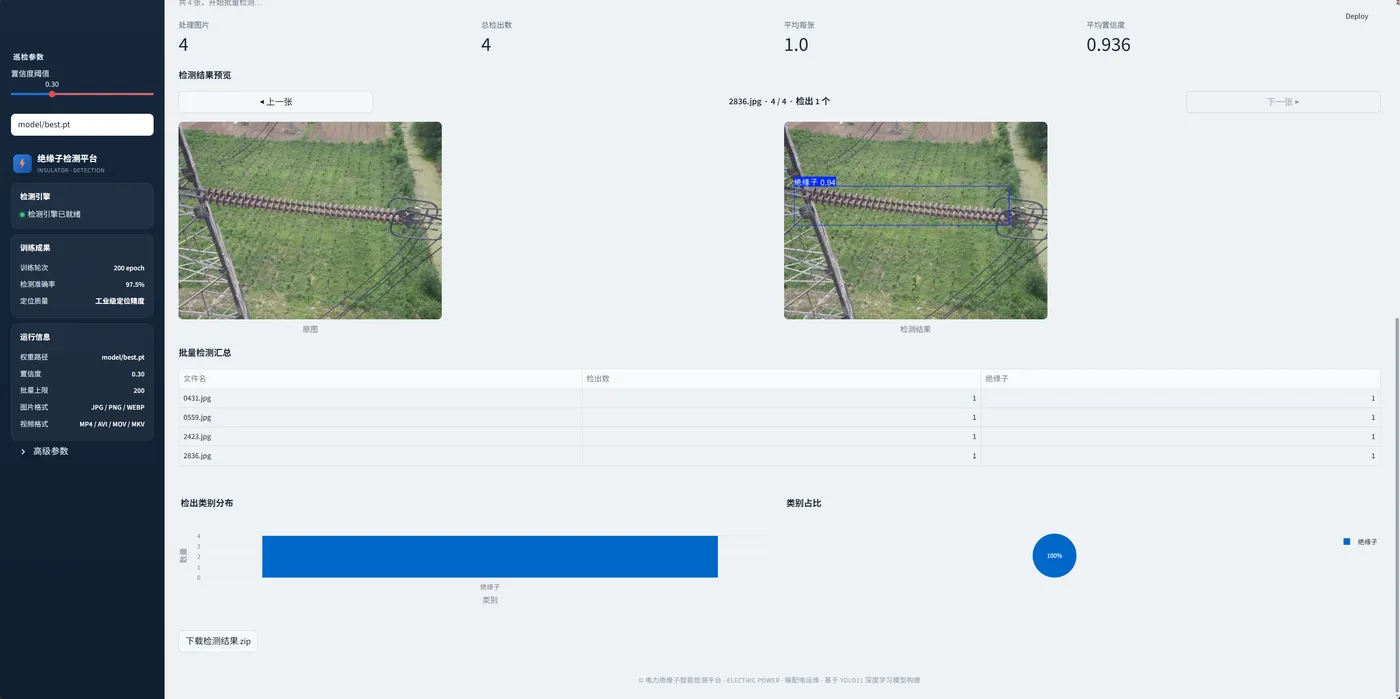Click the 总检出数 metric value

tap(486, 45)
